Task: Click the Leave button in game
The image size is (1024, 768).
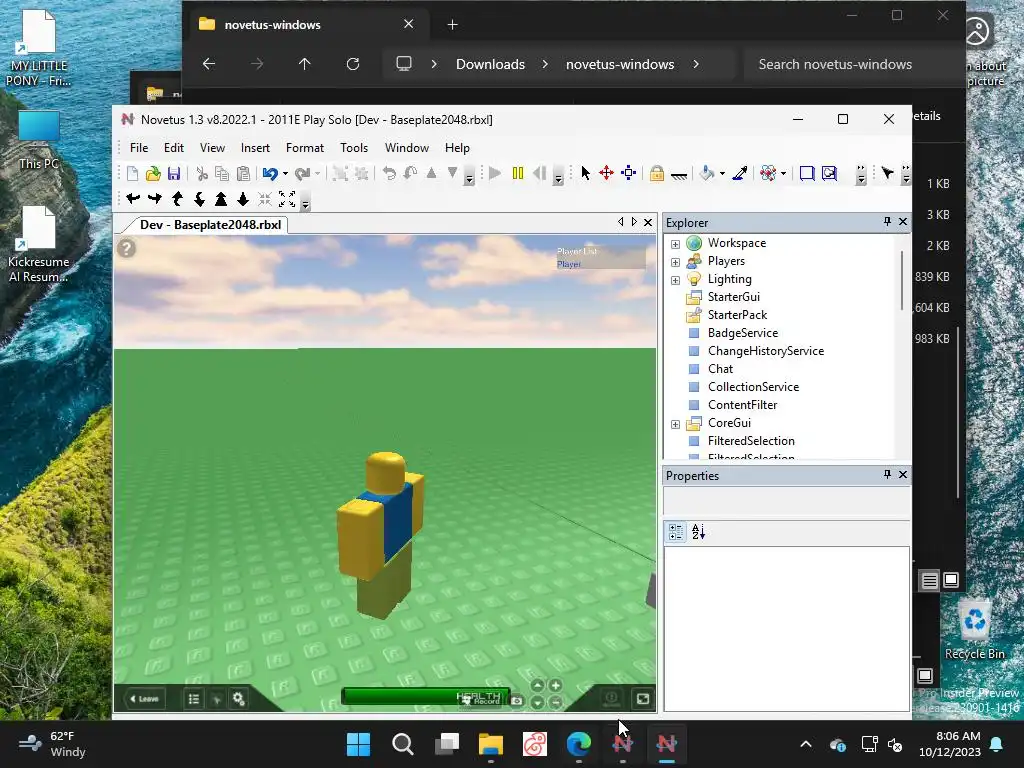Action: coord(145,699)
